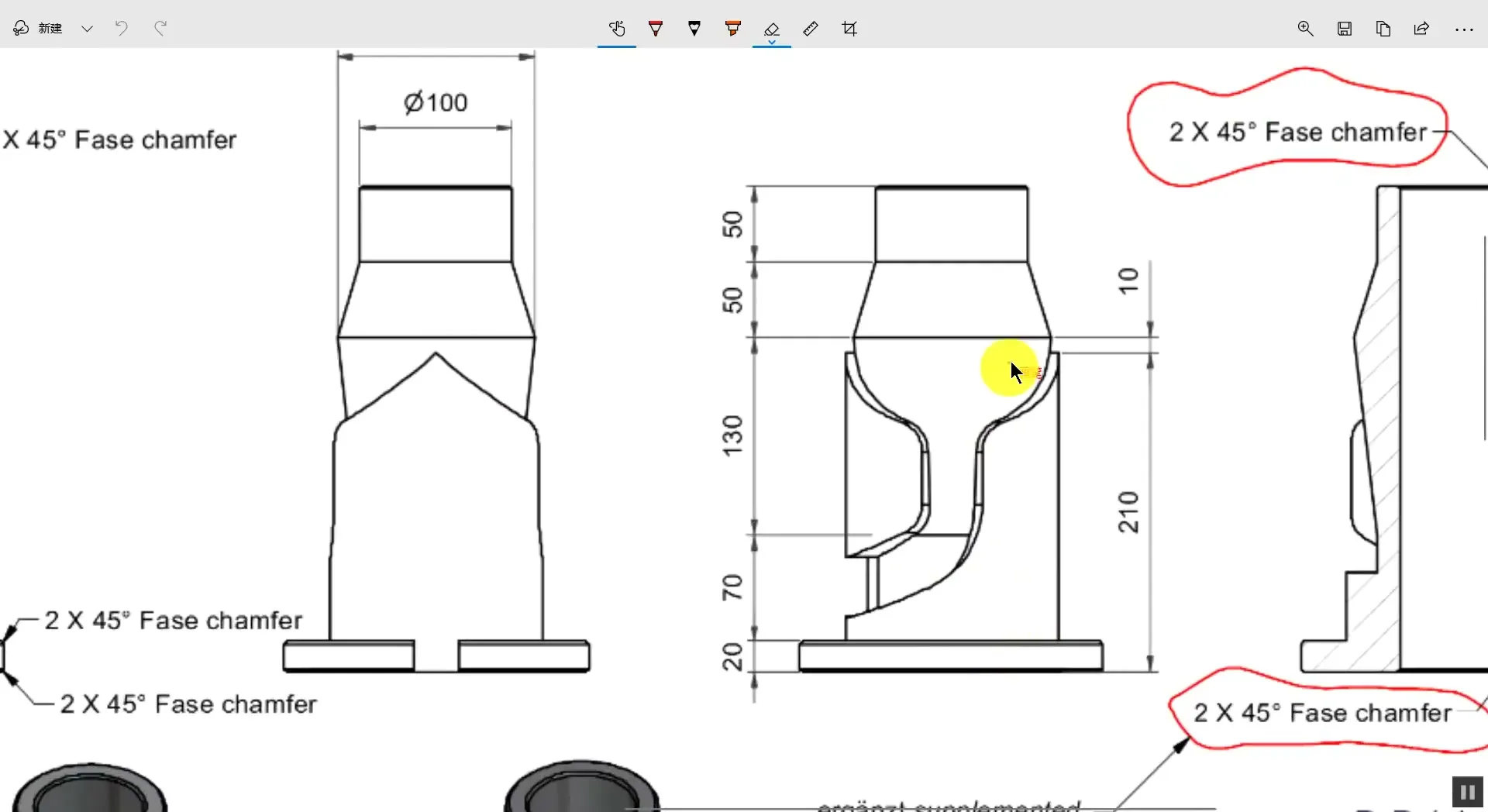Expand the dropdown arrow beside 新建
The width and height of the screenshot is (1488, 812).
[88, 29]
